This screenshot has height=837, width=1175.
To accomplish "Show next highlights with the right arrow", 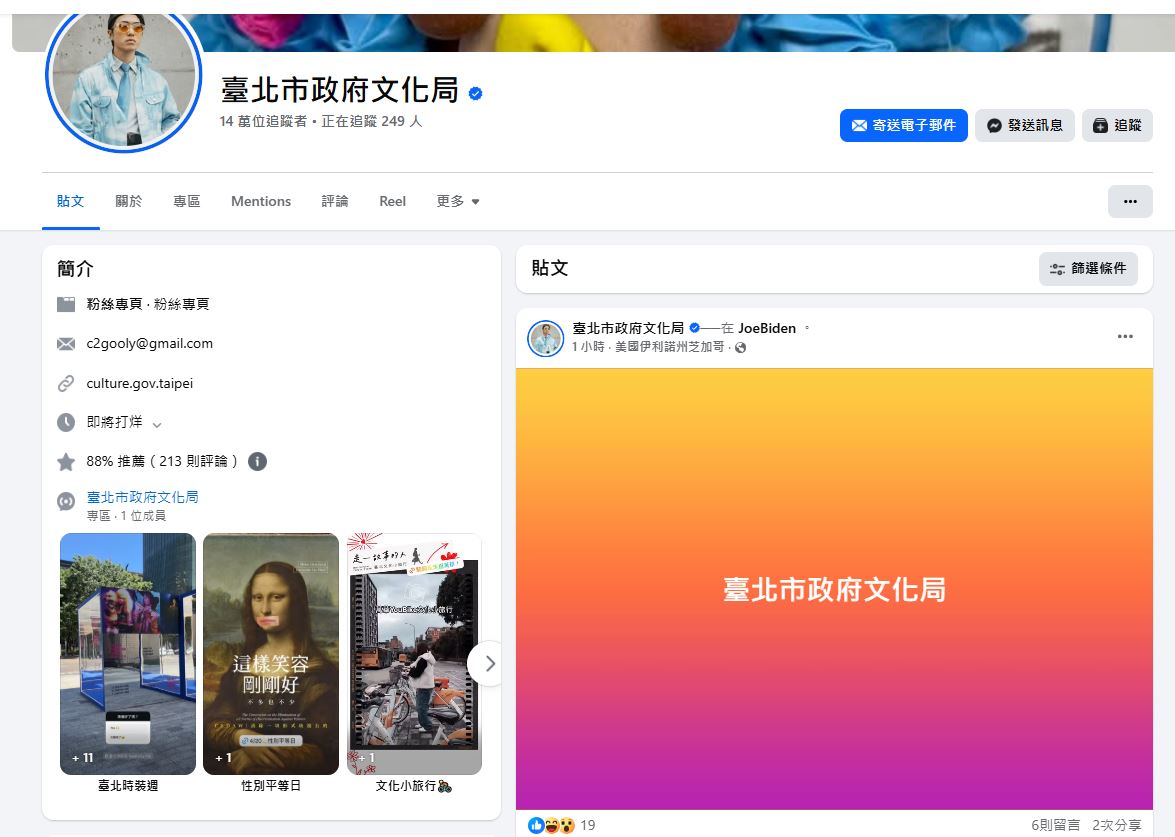I will [489, 664].
